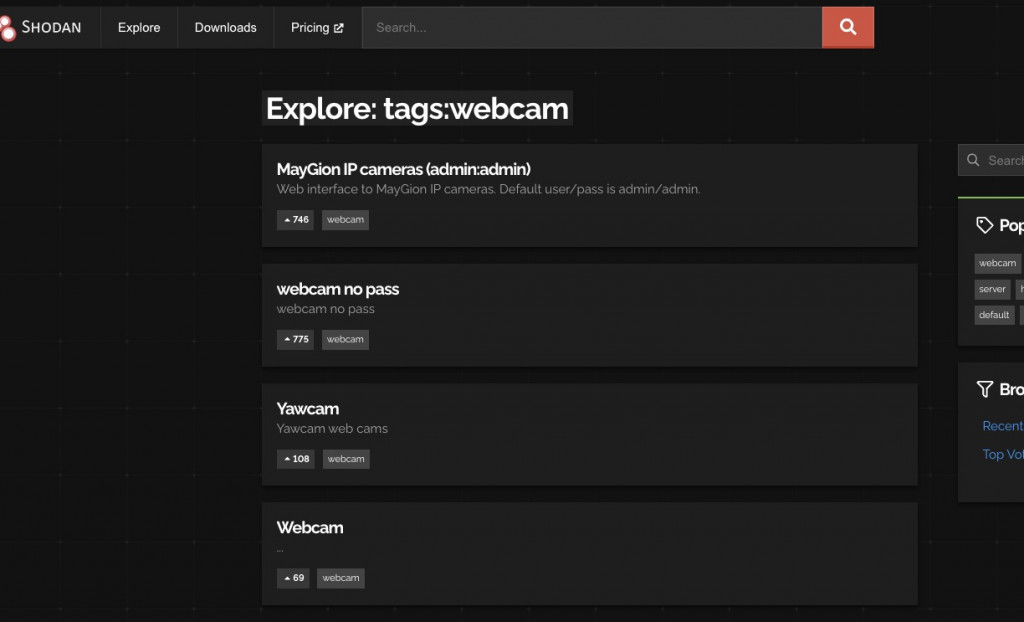Open the Yawcam result title

point(308,409)
